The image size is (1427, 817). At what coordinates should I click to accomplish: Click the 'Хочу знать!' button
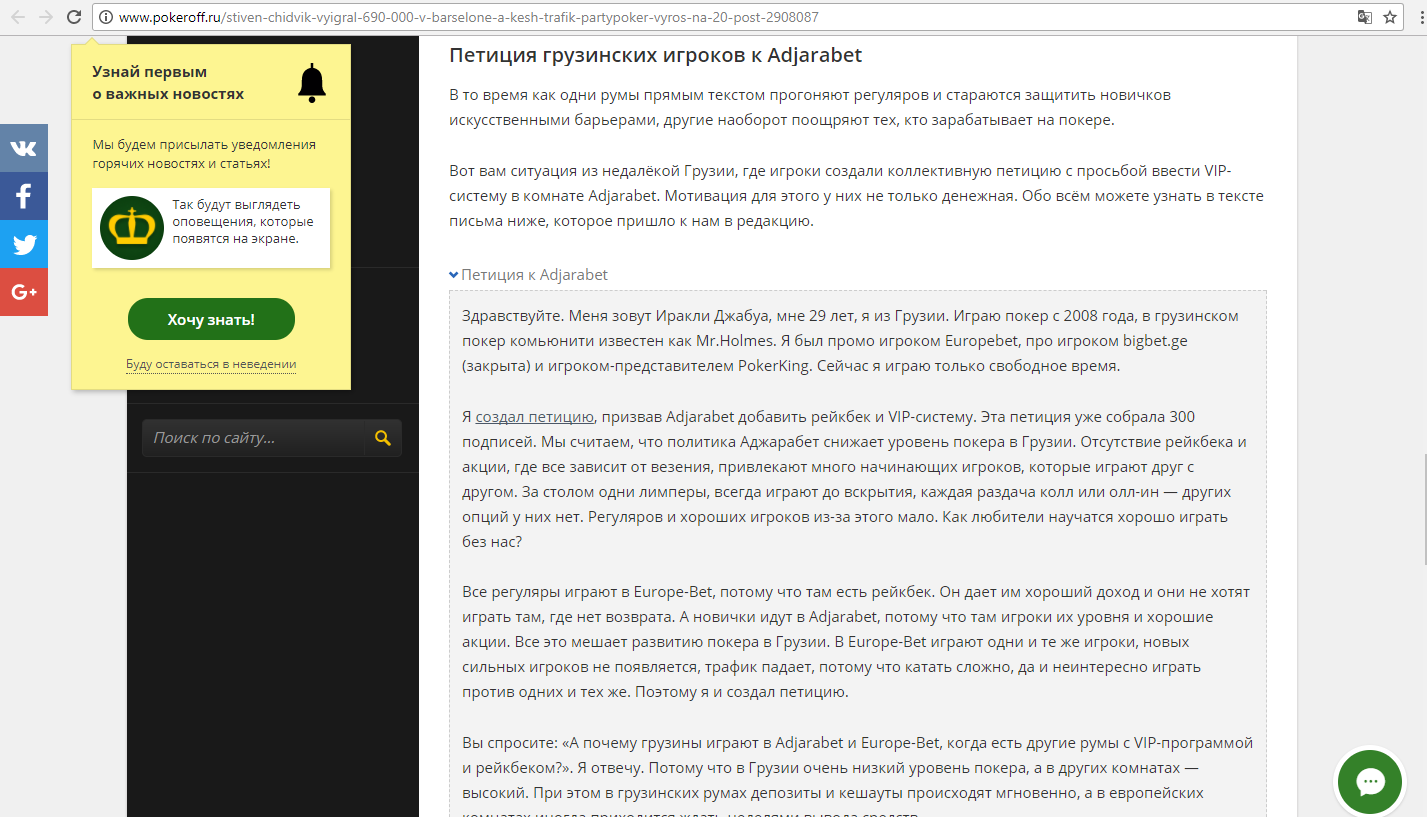[211, 319]
